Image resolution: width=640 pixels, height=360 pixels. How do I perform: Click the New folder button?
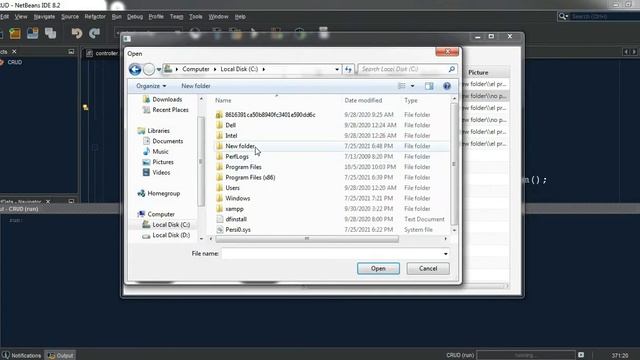196,86
